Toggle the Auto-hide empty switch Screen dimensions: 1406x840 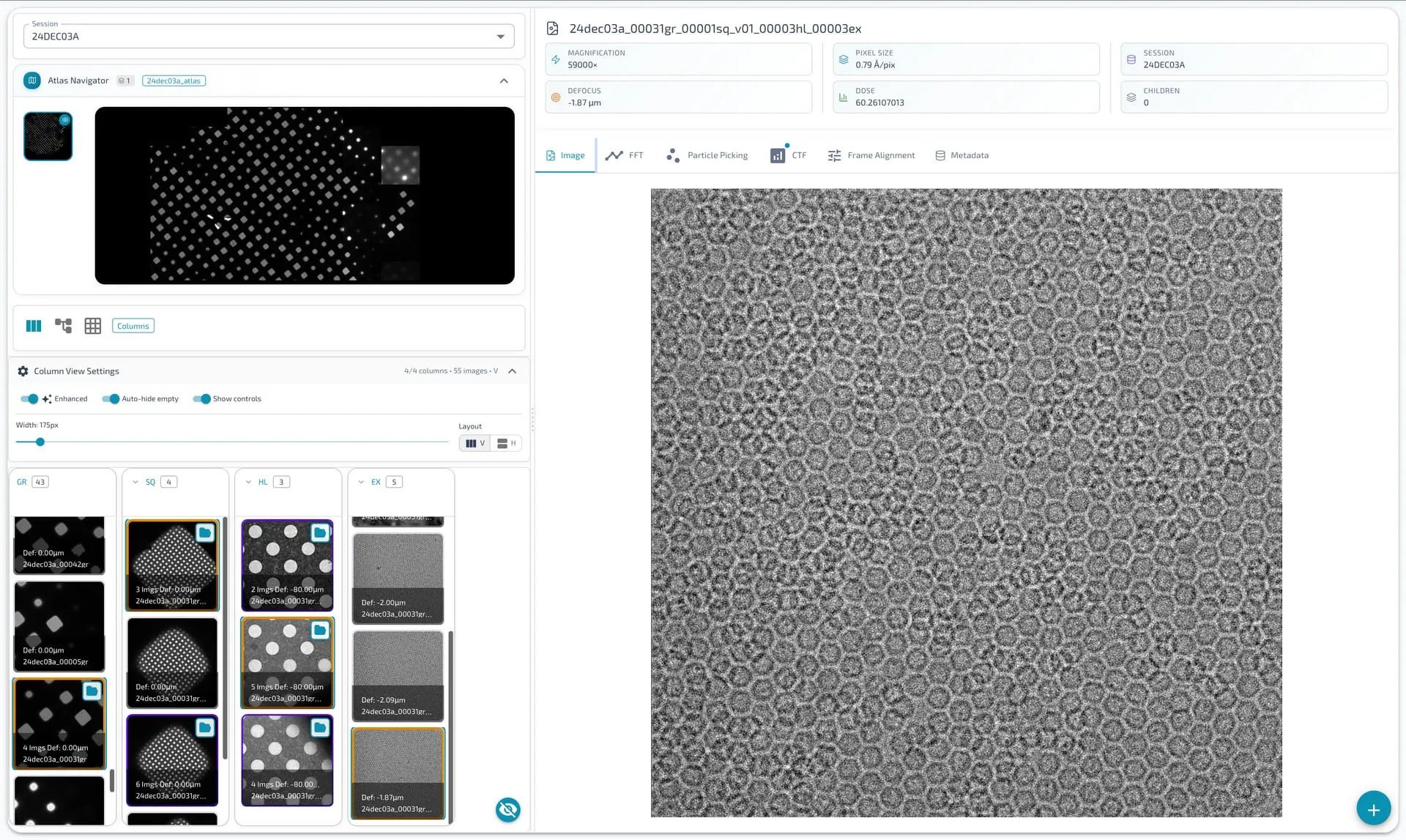pos(111,399)
